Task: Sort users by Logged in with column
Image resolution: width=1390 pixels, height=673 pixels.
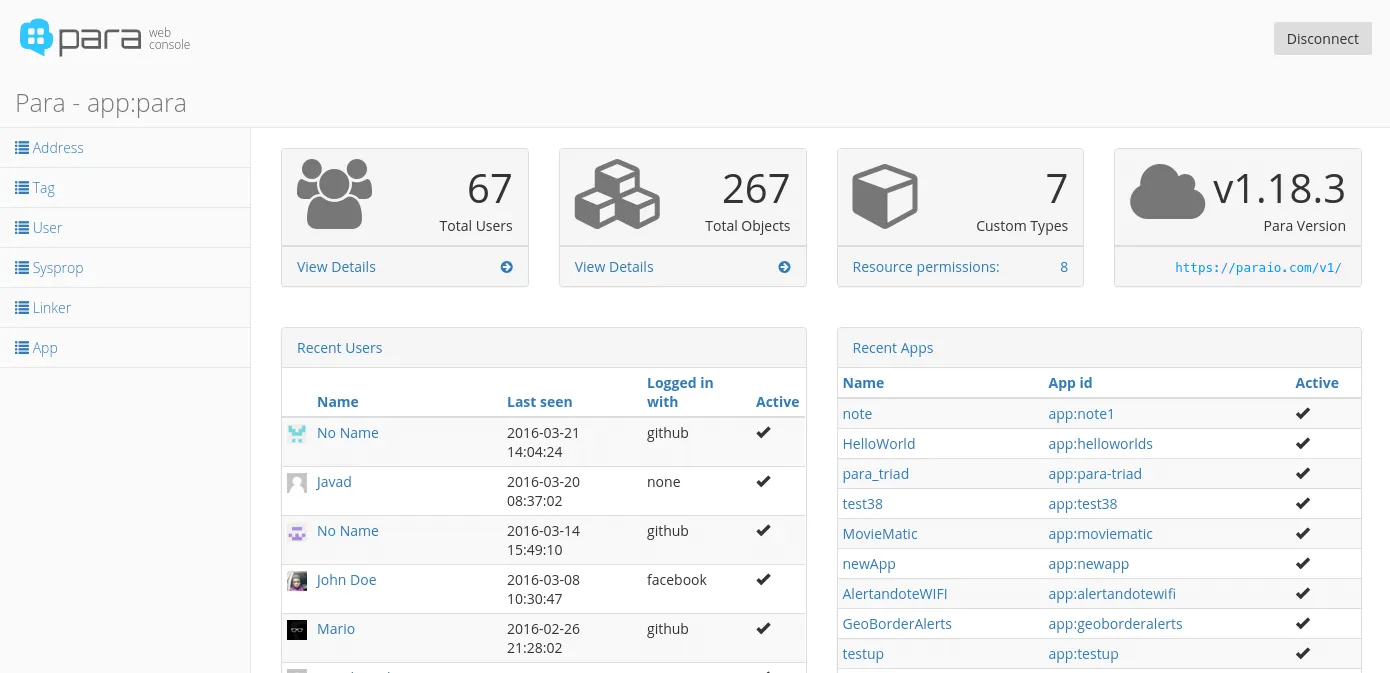Action: coord(679,392)
